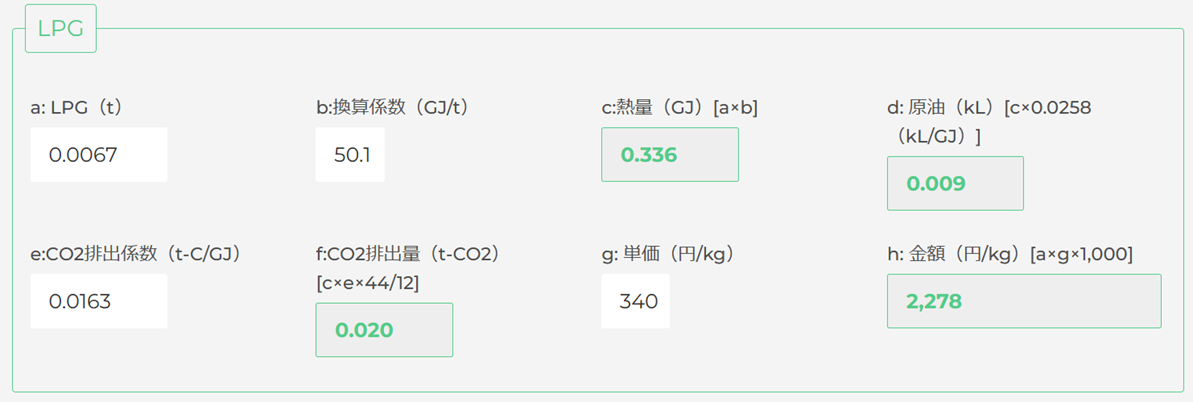Click the 'c:熱量（GJ）' label text

click(654, 108)
